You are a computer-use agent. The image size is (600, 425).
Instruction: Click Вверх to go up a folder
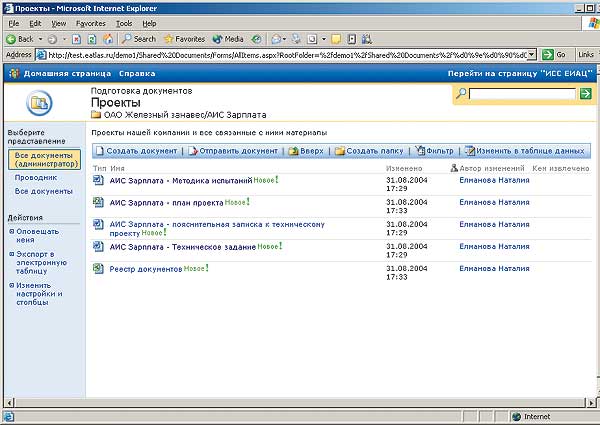tap(306, 151)
